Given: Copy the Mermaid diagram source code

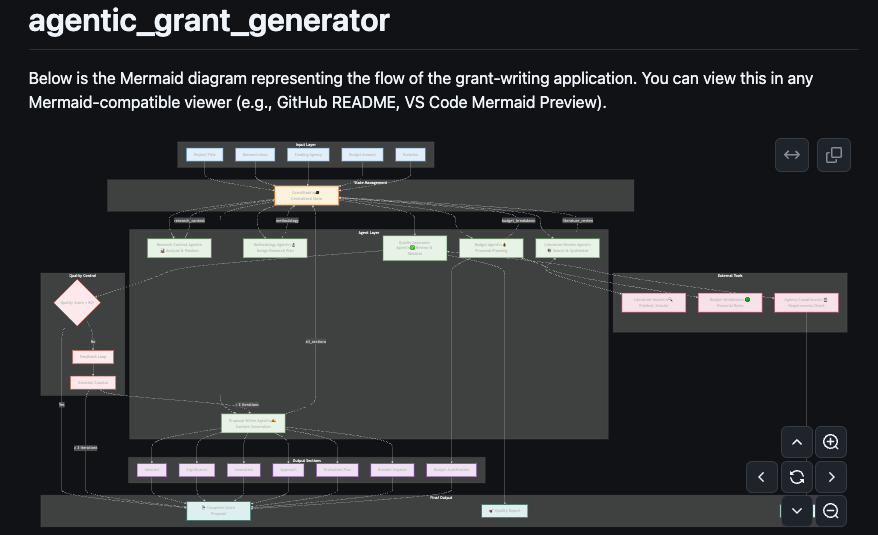Looking at the screenshot, I should (x=834, y=155).
